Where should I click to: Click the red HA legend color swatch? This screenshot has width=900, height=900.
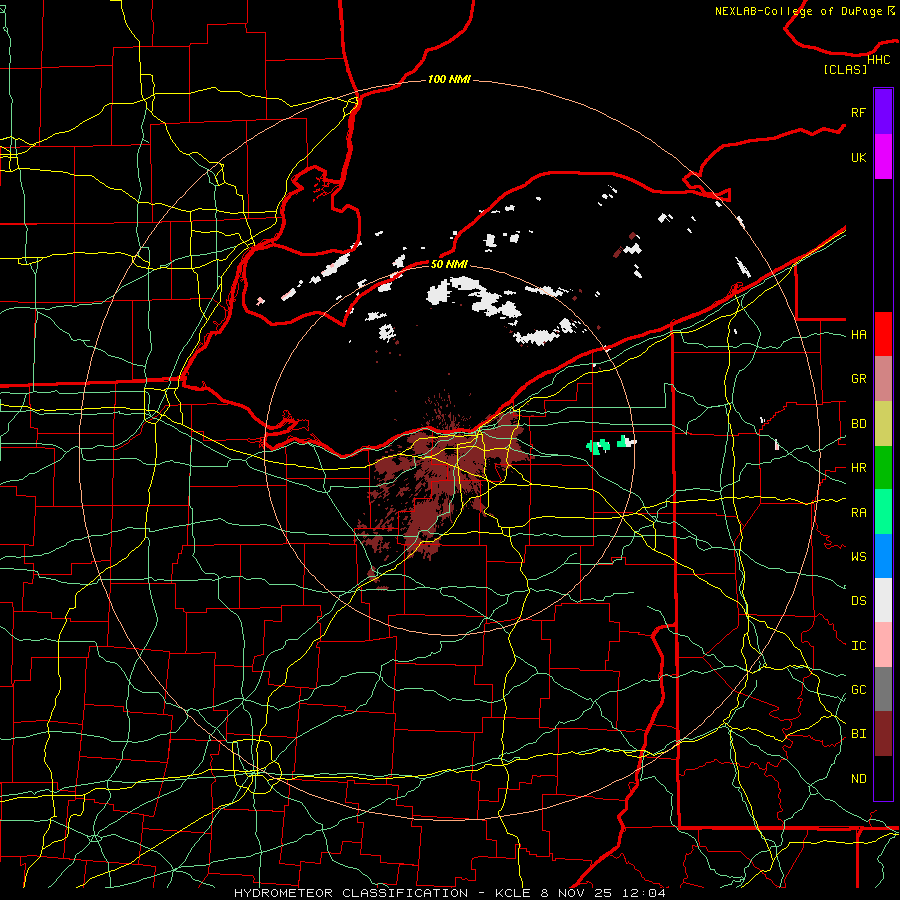click(x=883, y=334)
